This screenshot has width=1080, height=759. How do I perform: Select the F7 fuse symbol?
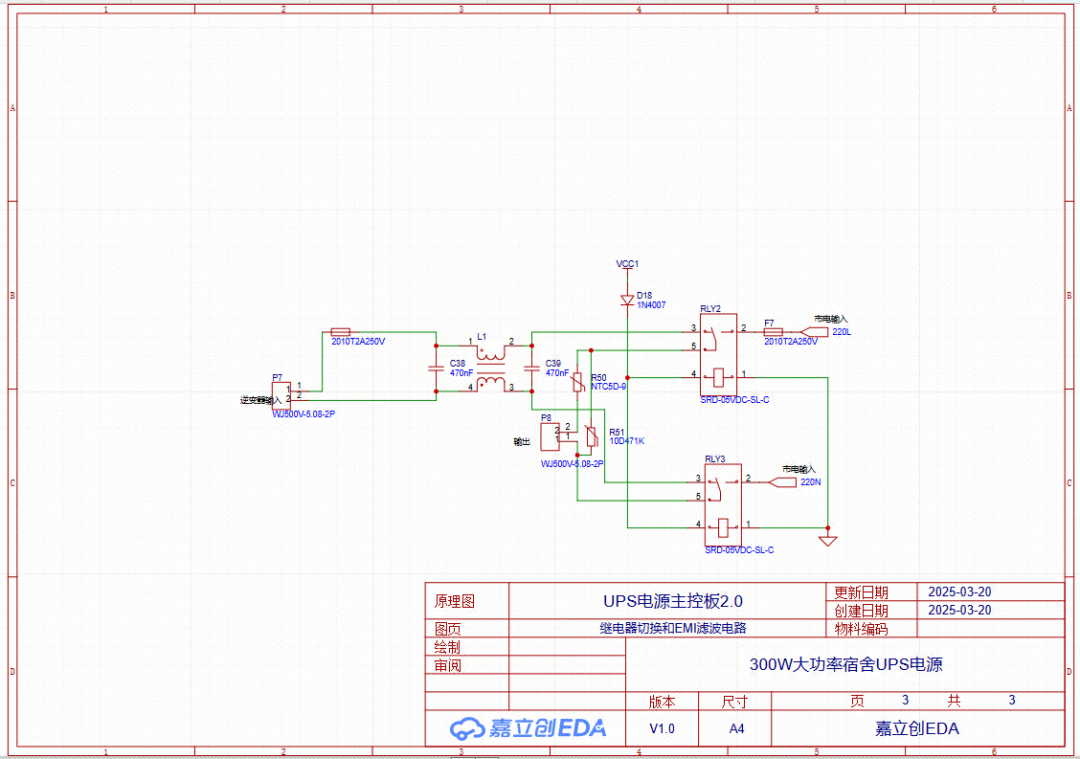click(773, 332)
